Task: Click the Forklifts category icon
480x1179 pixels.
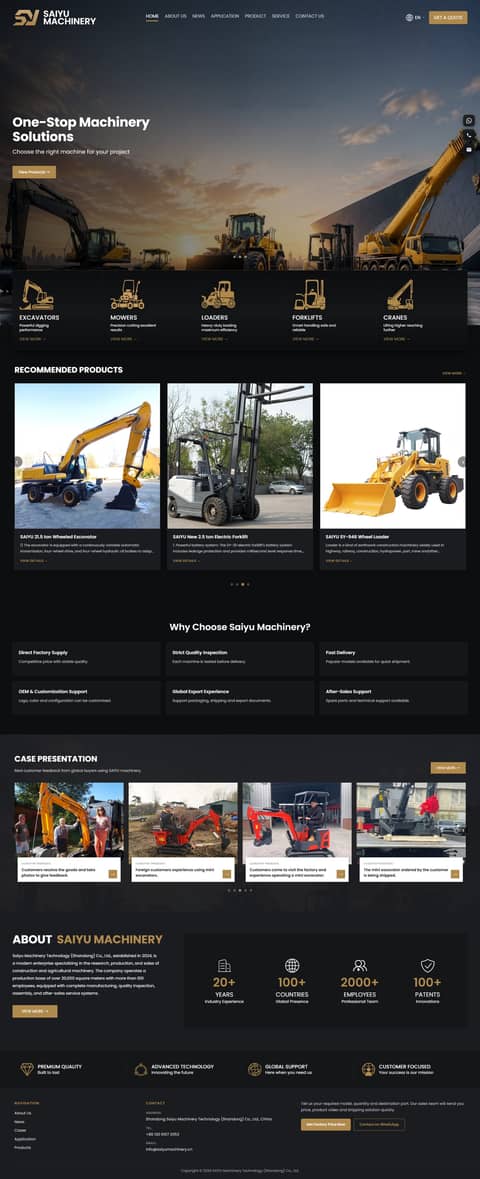Action: click(x=309, y=295)
